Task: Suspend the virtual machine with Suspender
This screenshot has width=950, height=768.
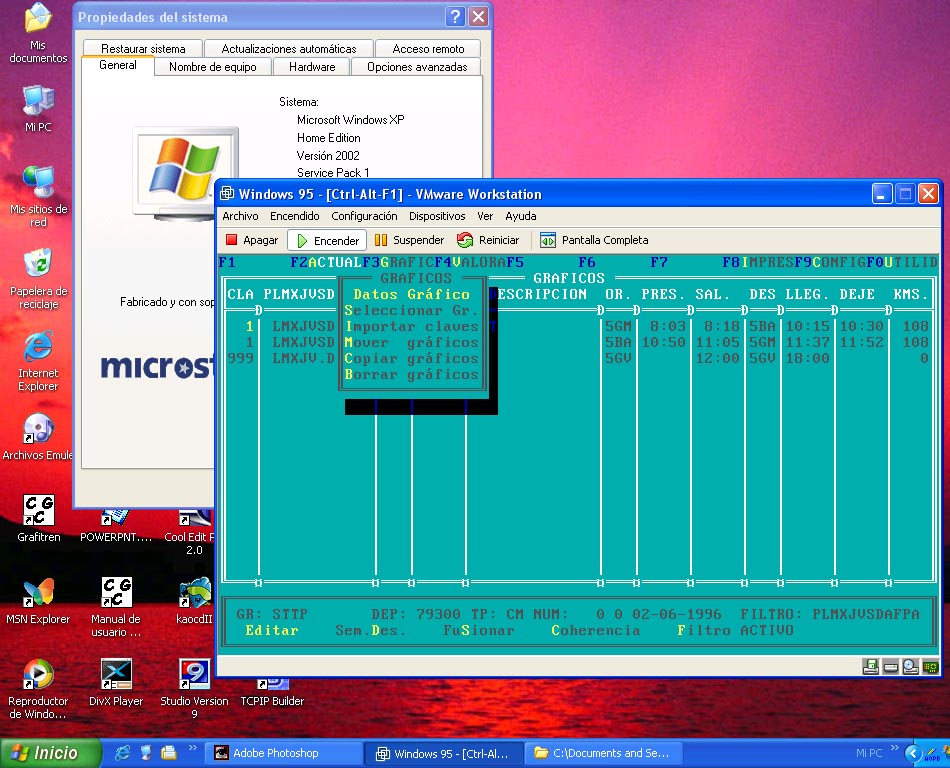Action: click(410, 240)
